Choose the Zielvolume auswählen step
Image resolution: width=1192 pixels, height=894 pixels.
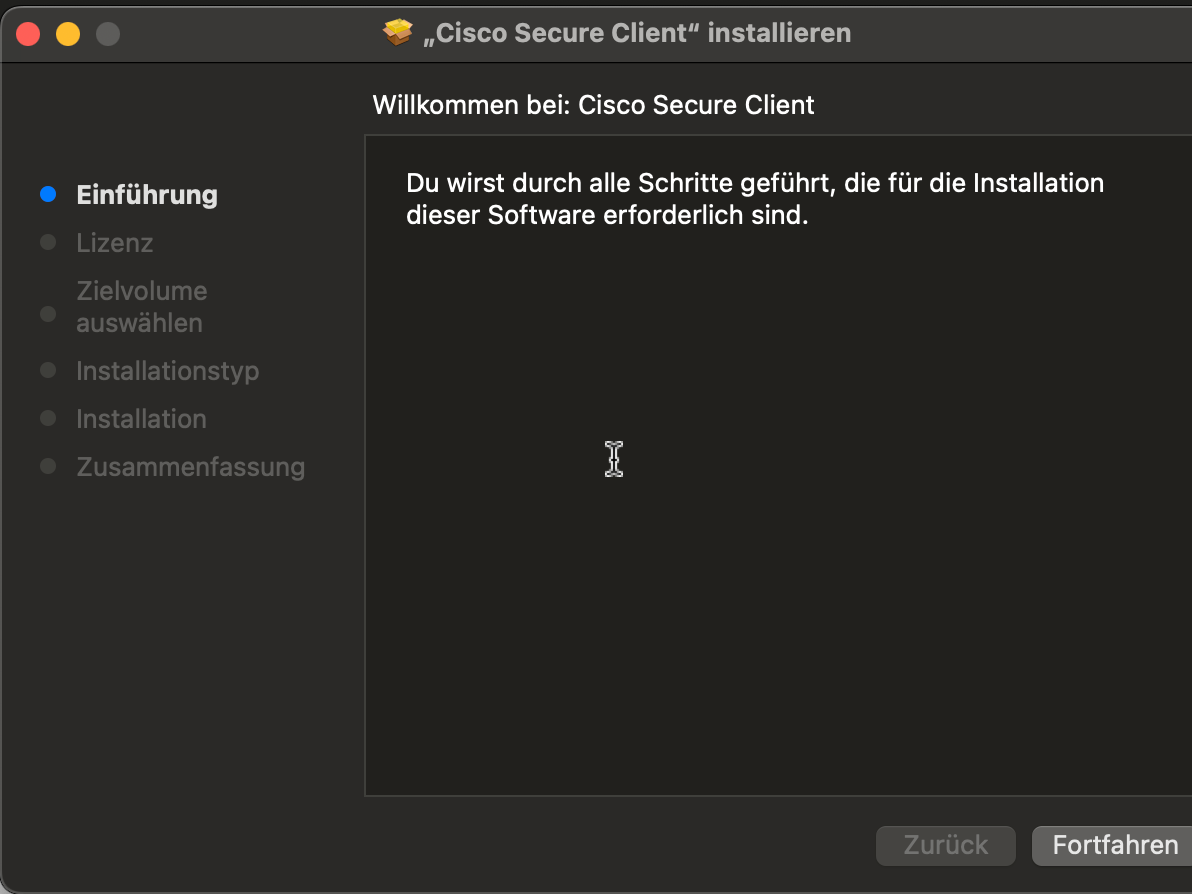(142, 307)
